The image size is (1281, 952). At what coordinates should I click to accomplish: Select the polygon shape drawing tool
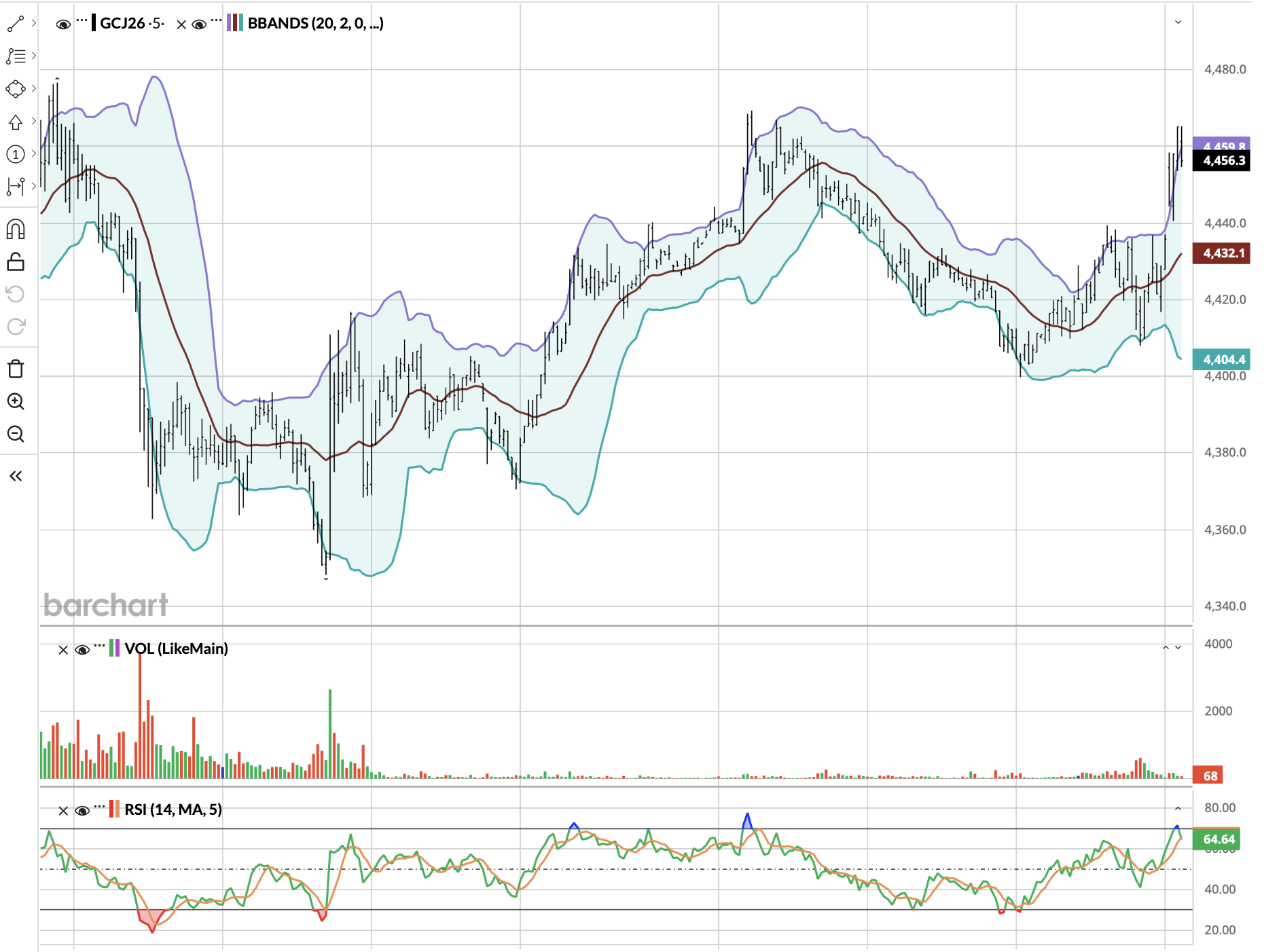[16, 89]
